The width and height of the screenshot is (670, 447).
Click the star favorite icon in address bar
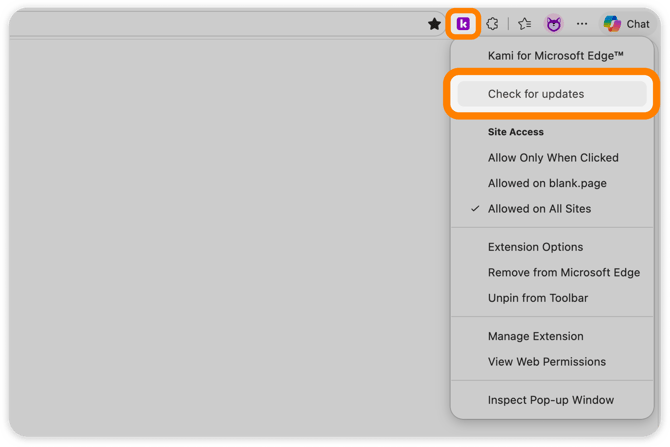pyautogui.click(x=434, y=24)
